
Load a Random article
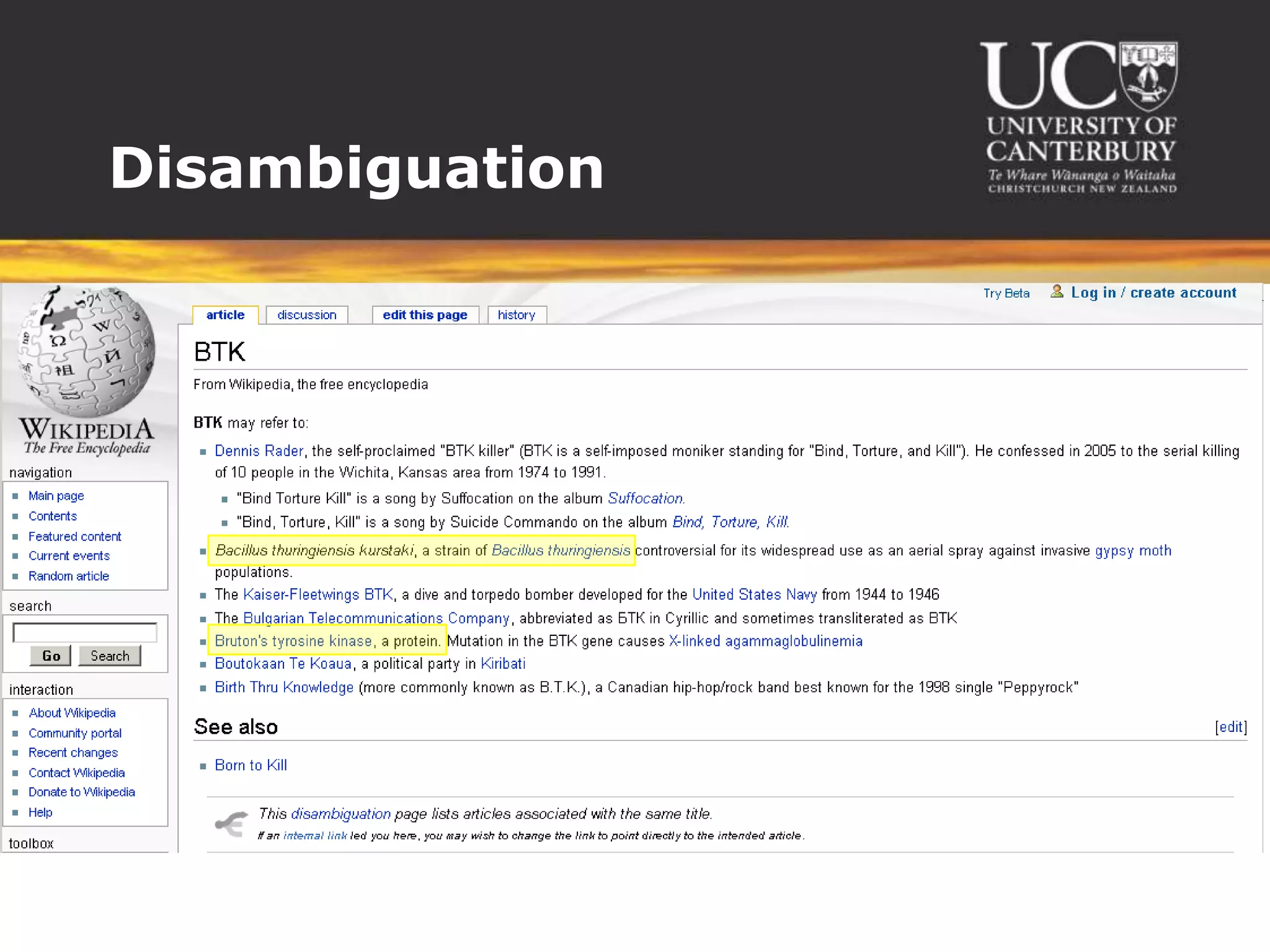pyautogui.click(x=69, y=576)
